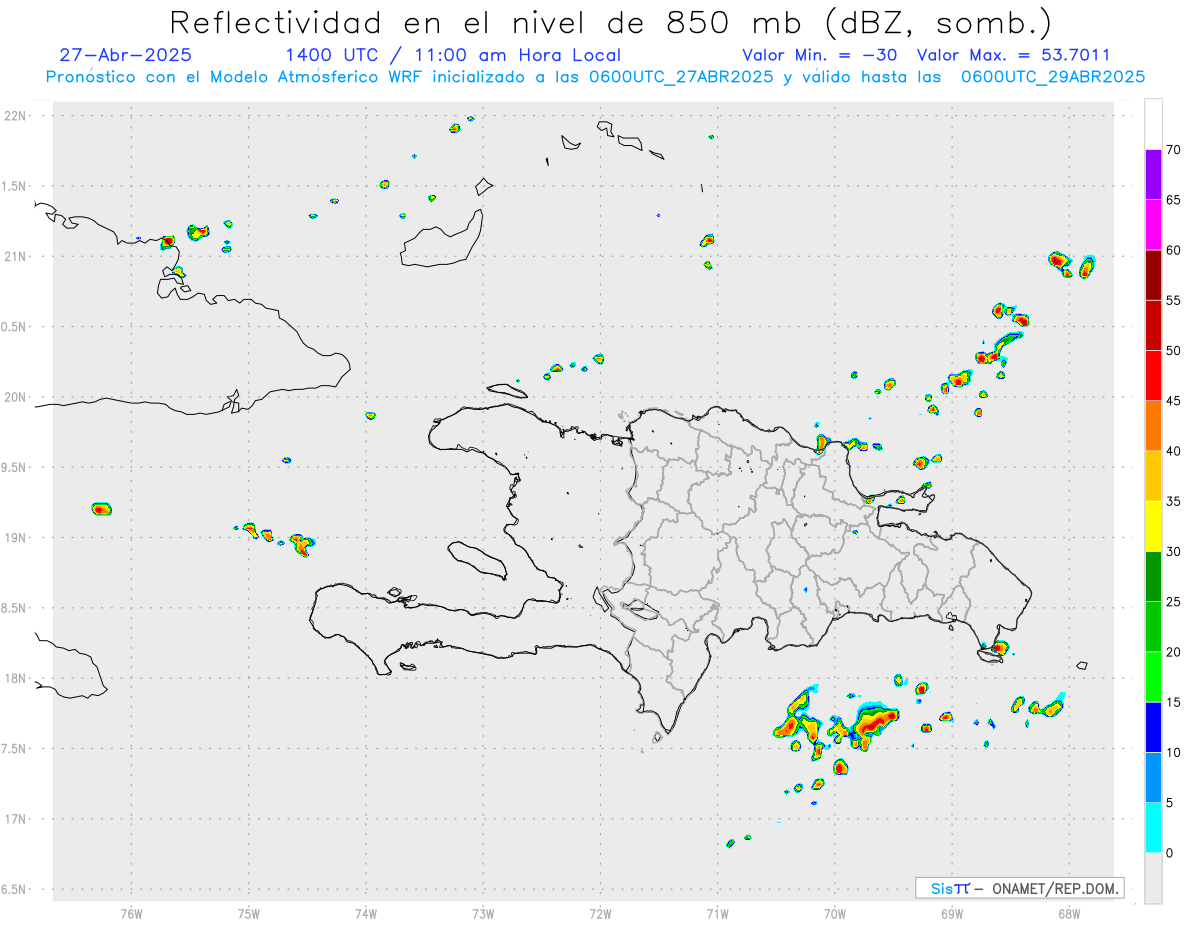This screenshot has width=1200, height=927.
Task: Click the colorbar label '50'
Action: pyautogui.click(x=1174, y=351)
